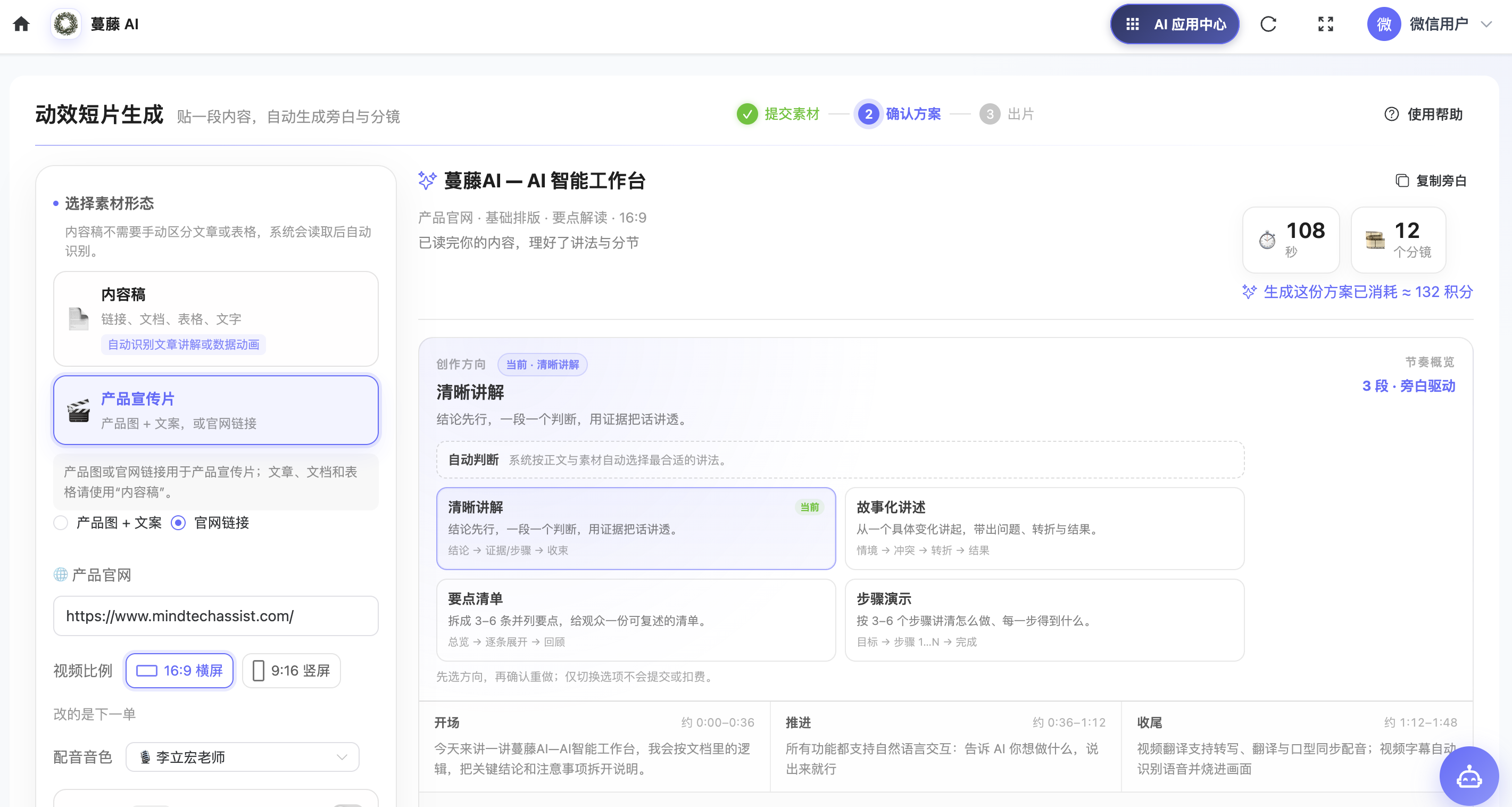
Task: Pick 9:16 竖屏 video ratio
Action: tap(291, 671)
